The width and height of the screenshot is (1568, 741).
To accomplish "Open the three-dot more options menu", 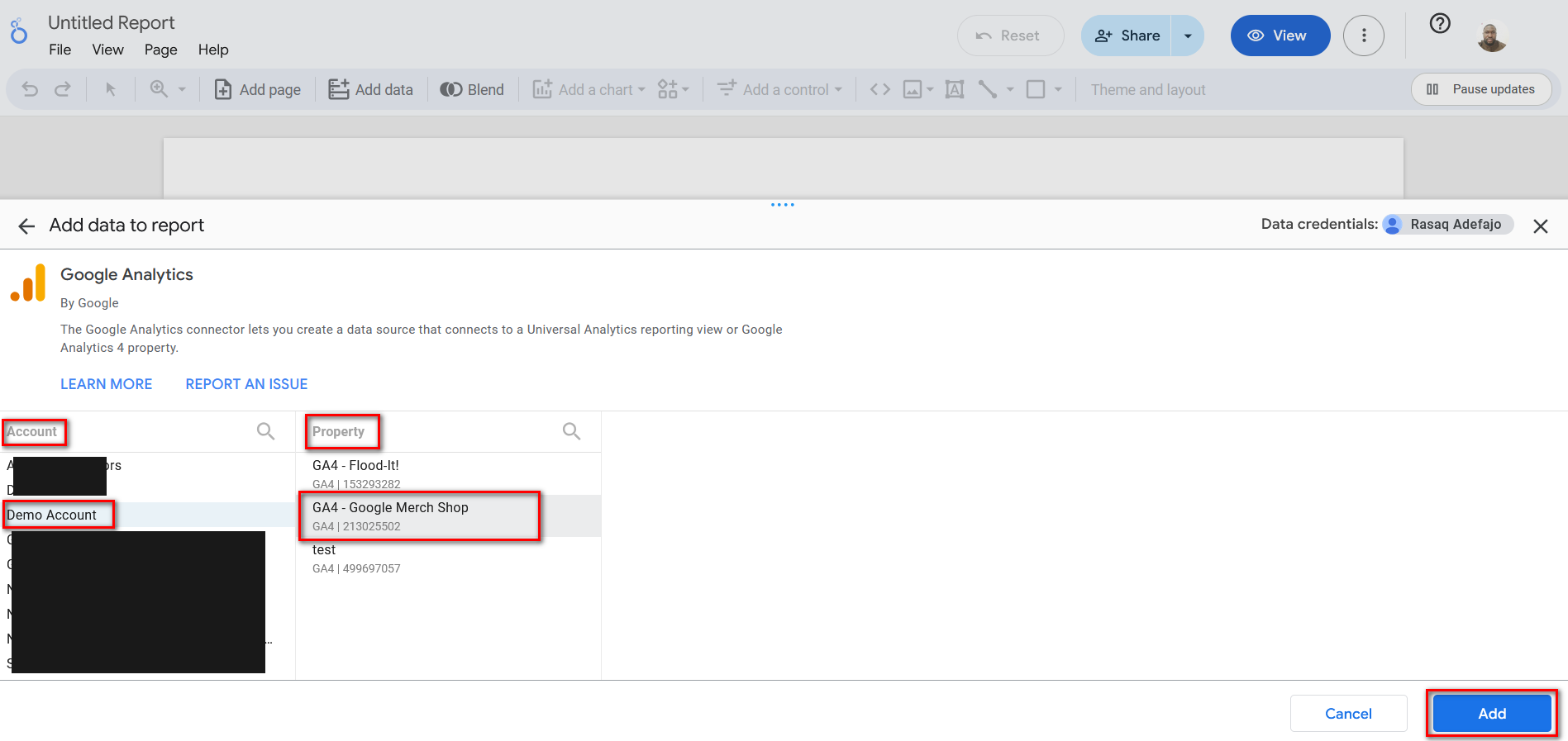I will click(x=1364, y=36).
